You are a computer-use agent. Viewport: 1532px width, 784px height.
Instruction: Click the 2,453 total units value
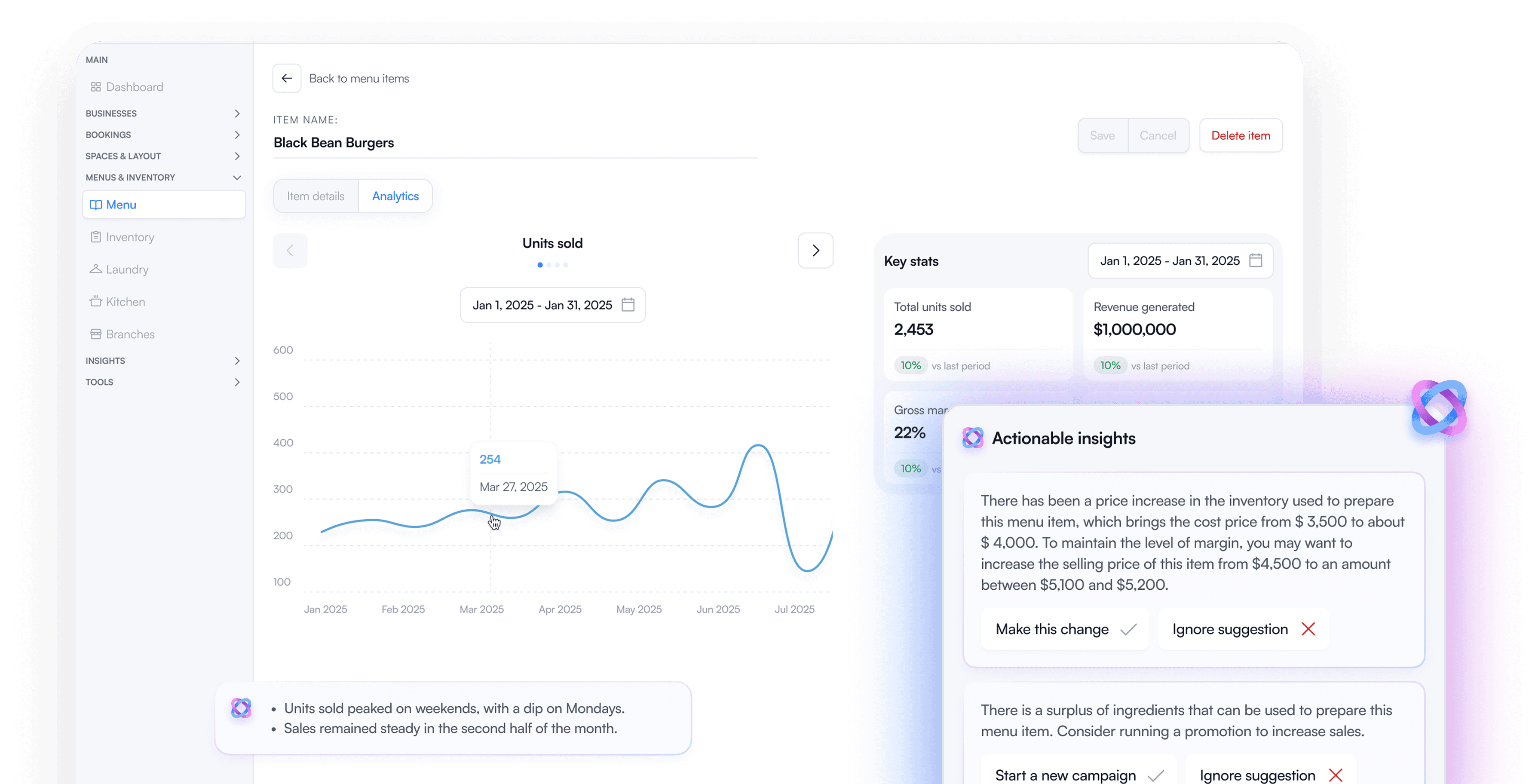point(913,330)
